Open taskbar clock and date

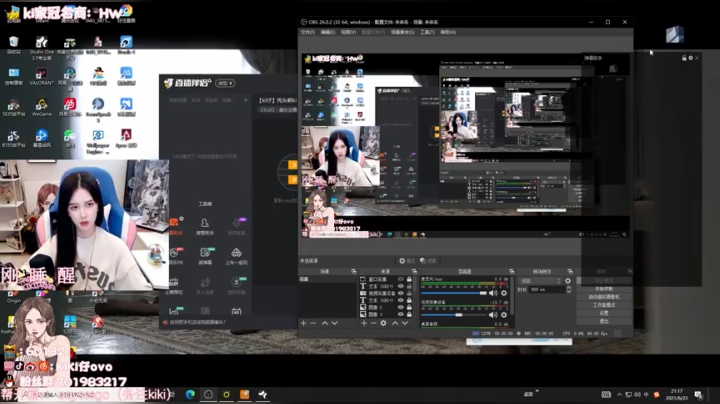click(676, 394)
